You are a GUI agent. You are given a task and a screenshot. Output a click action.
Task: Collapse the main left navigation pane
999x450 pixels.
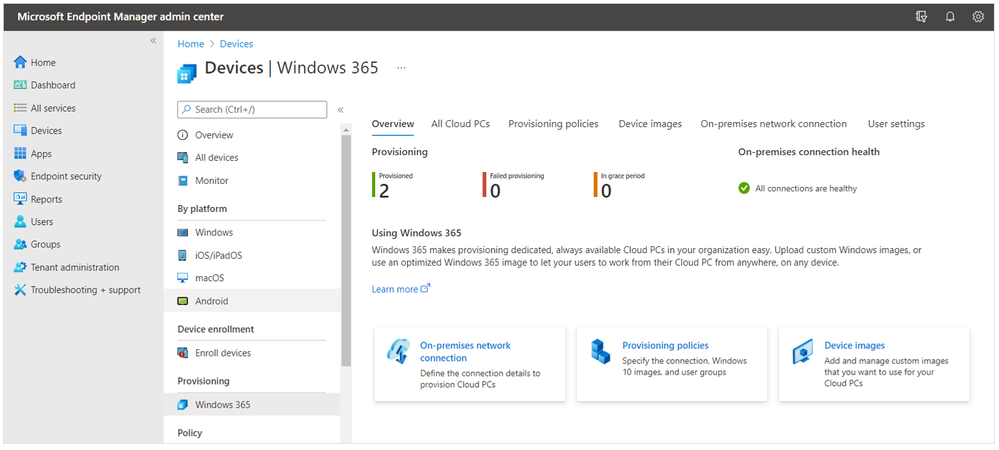[x=153, y=41]
